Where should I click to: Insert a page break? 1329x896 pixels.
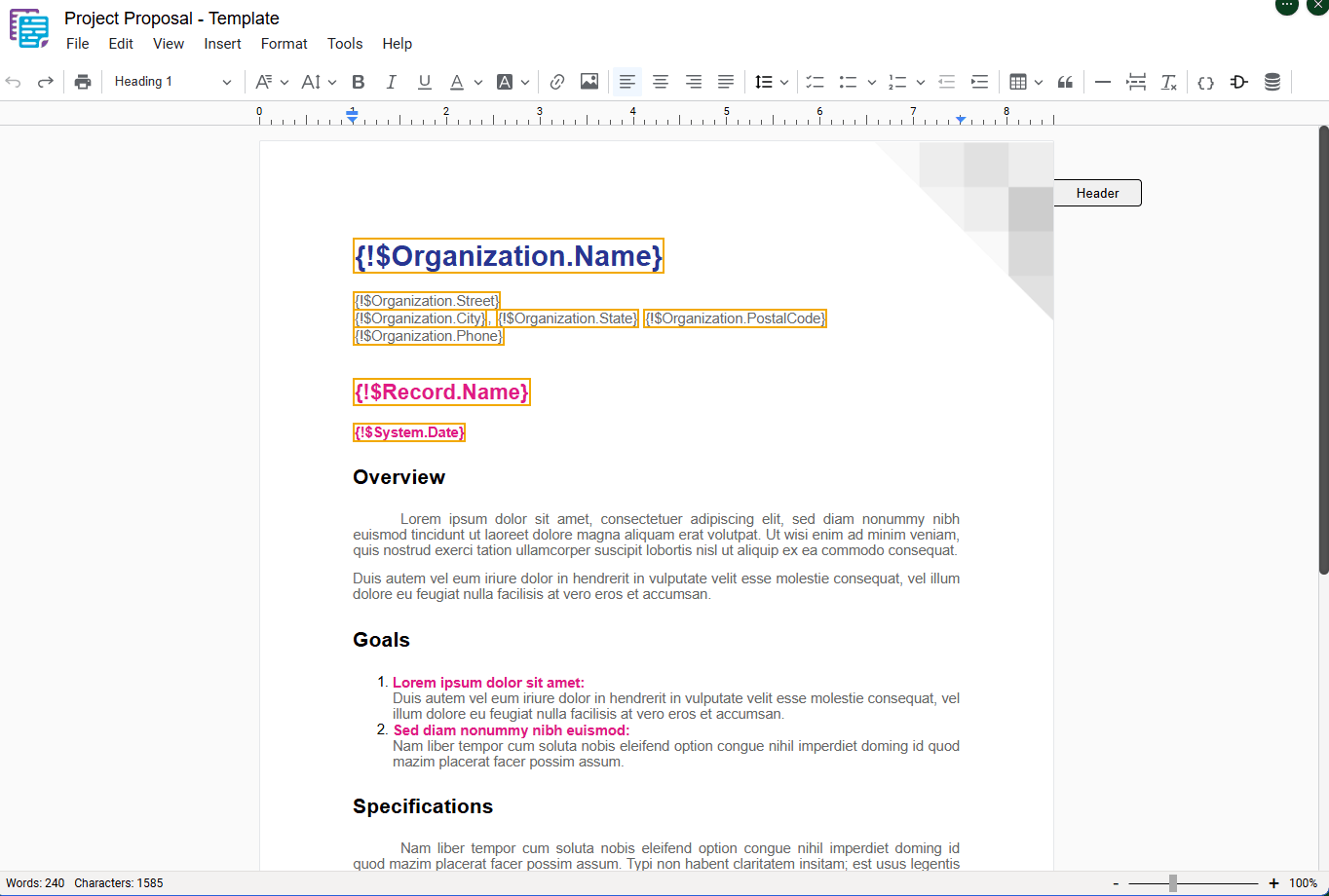pyautogui.click(x=1136, y=82)
